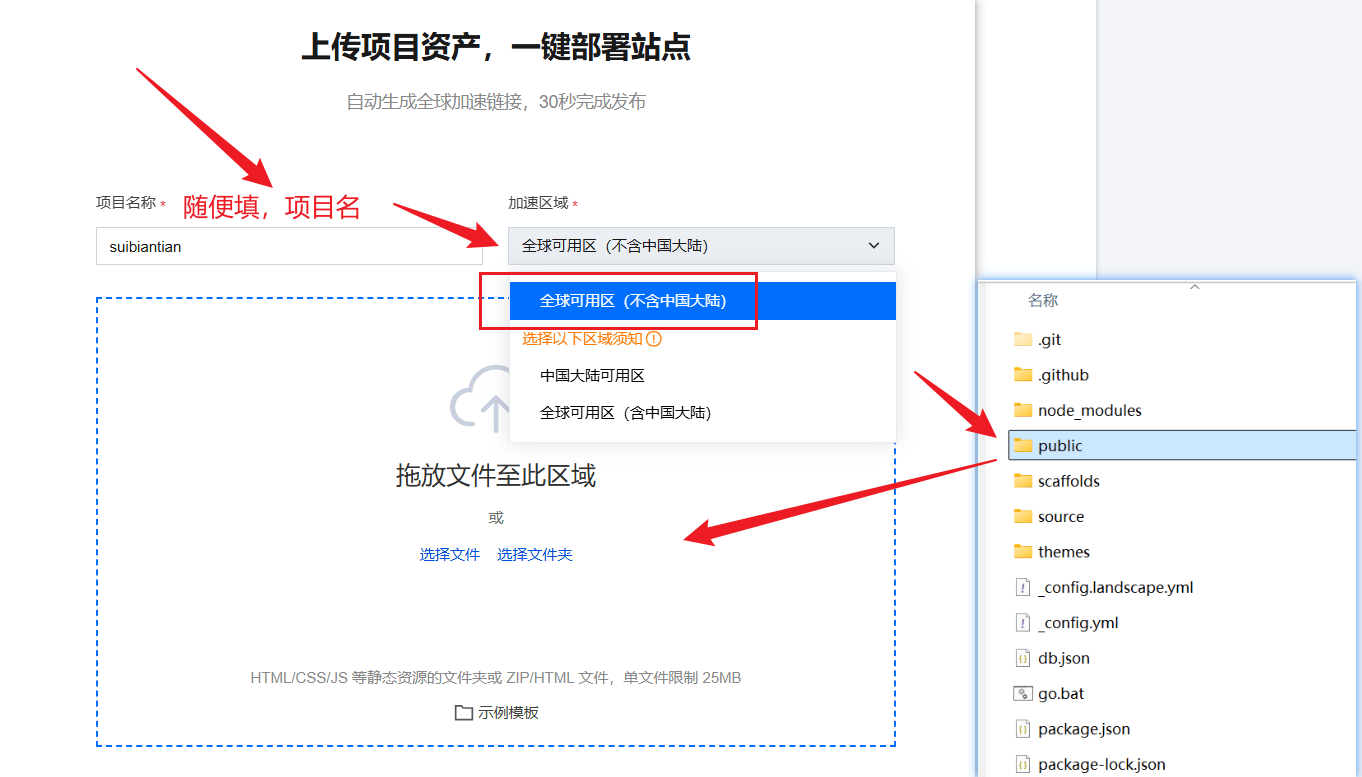This screenshot has width=1362, height=777.
Task: Expand the 加速区域 dropdown chevron
Action: (873, 246)
